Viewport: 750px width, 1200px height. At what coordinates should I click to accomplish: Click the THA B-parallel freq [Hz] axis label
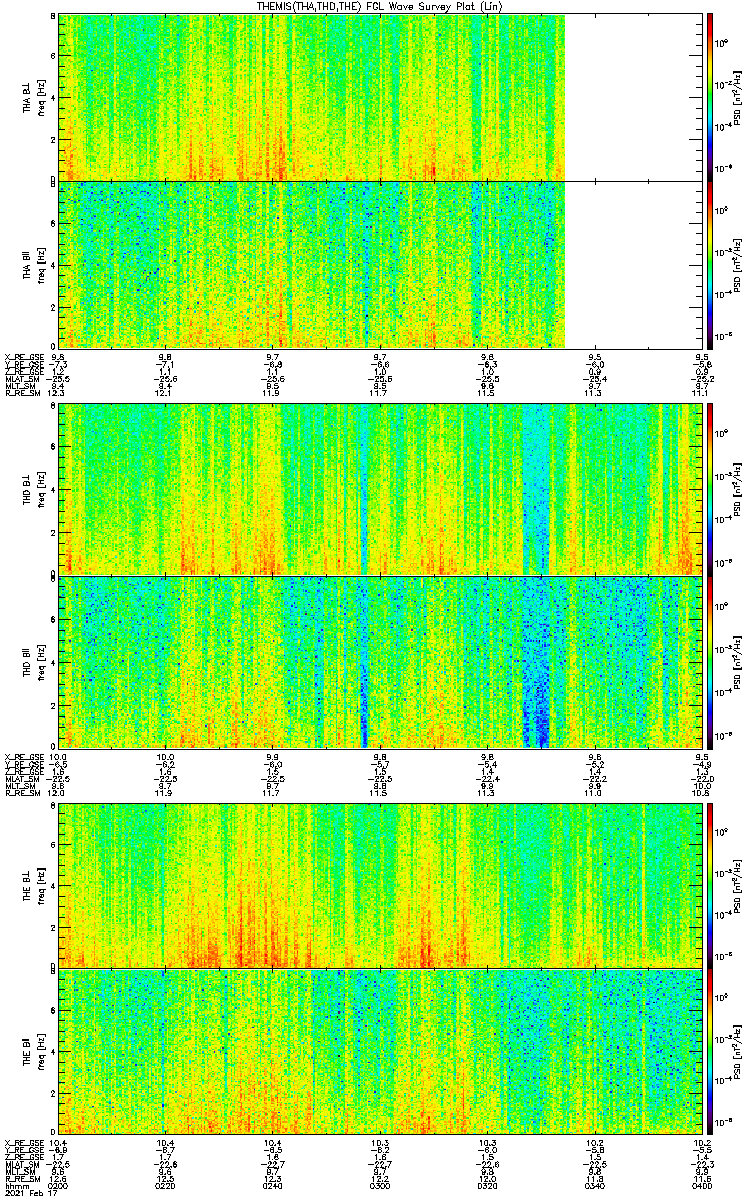(40, 264)
